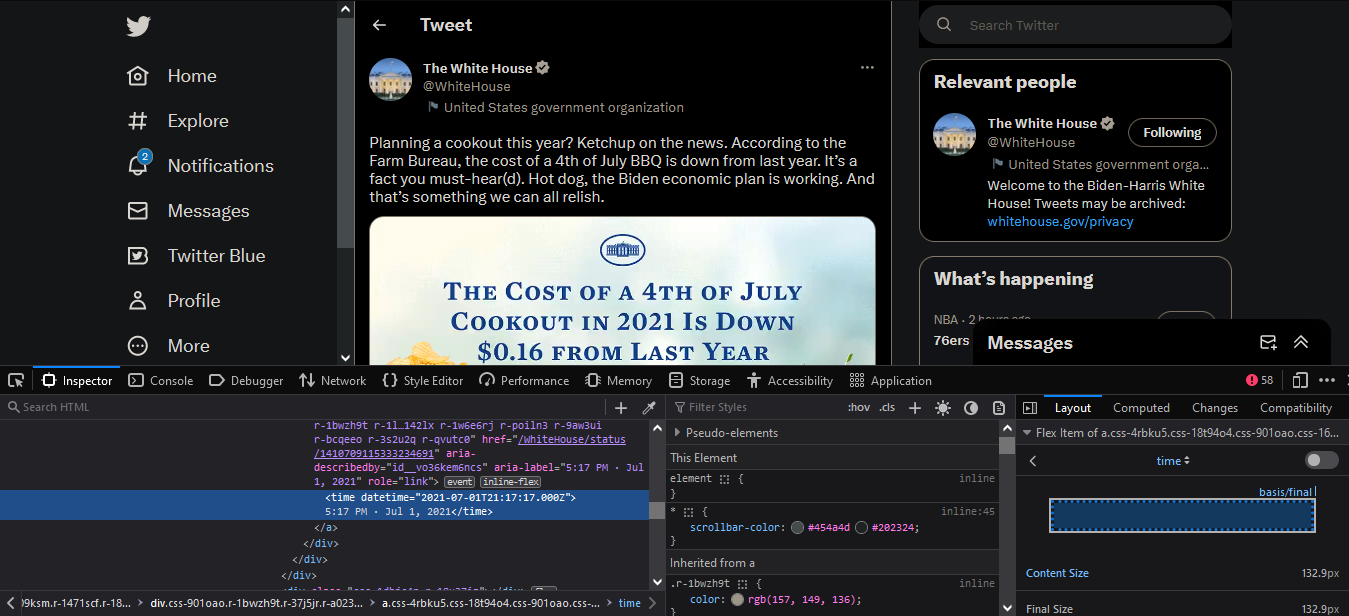Viewport: 1349px width, 616px height.
Task: Click the Twitter bird logo
Action: tap(138, 27)
